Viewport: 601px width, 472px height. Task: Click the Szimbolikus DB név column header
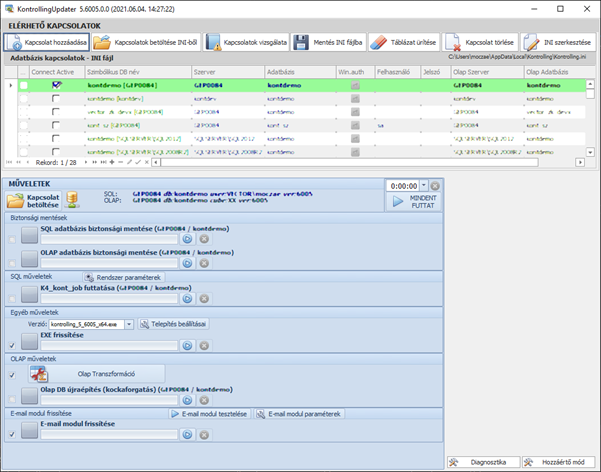pos(120,73)
